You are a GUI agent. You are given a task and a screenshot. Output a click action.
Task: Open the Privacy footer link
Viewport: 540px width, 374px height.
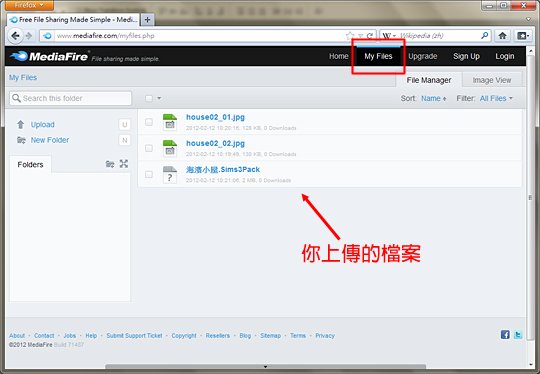coord(325,335)
